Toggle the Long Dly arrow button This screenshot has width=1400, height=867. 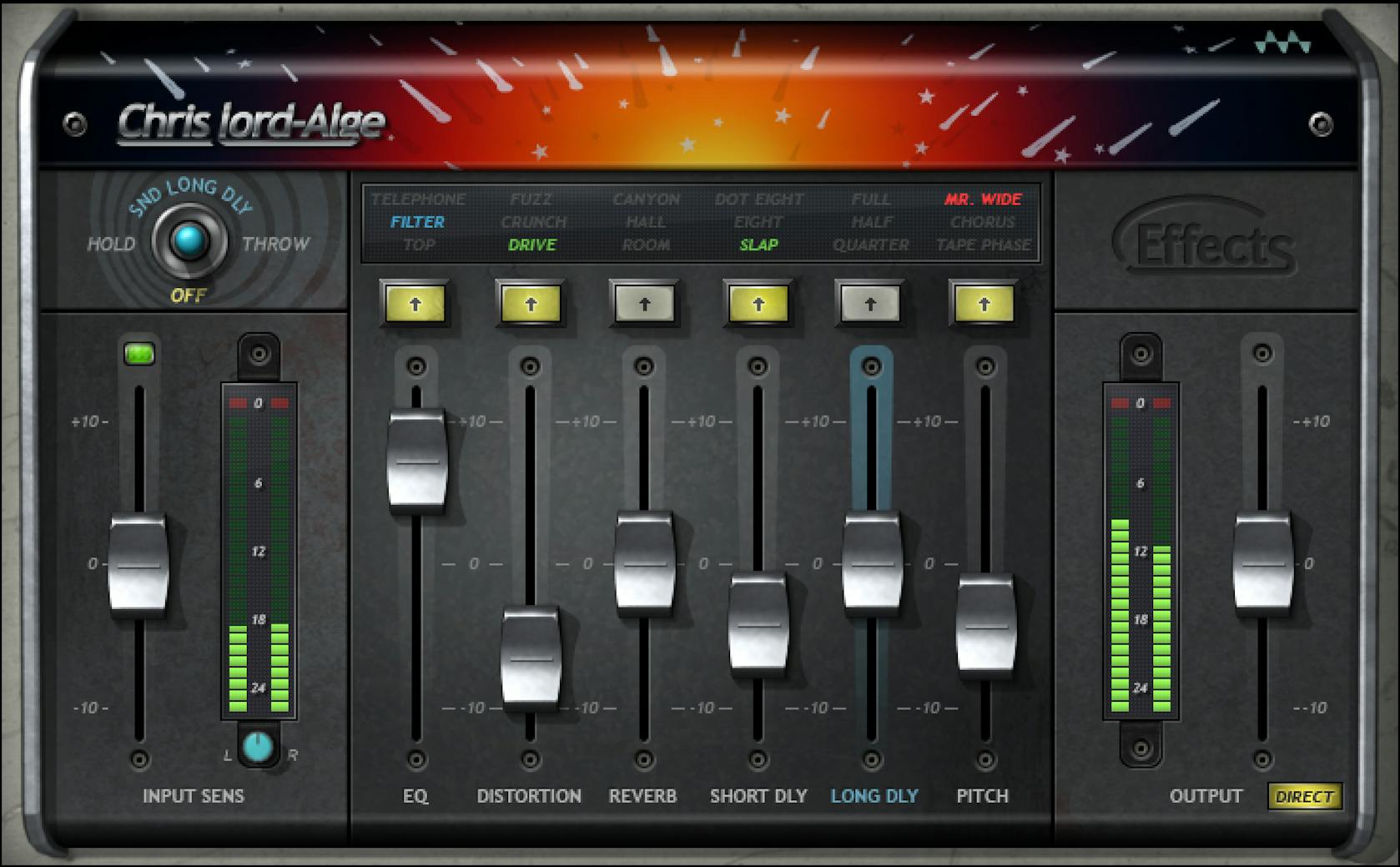pyautogui.click(x=870, y=304)
